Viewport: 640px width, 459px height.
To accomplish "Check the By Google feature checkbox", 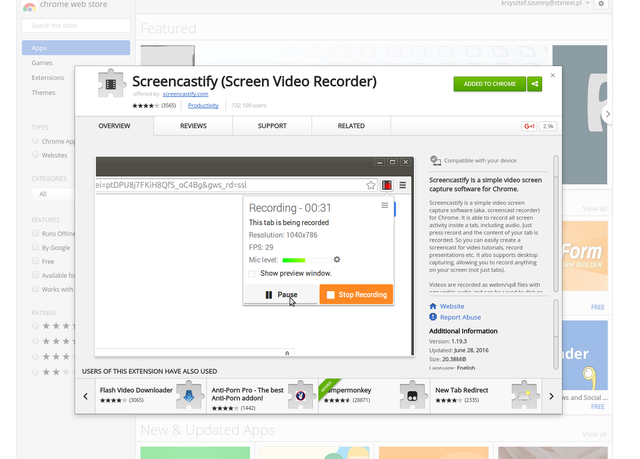I will click(36, 247).
